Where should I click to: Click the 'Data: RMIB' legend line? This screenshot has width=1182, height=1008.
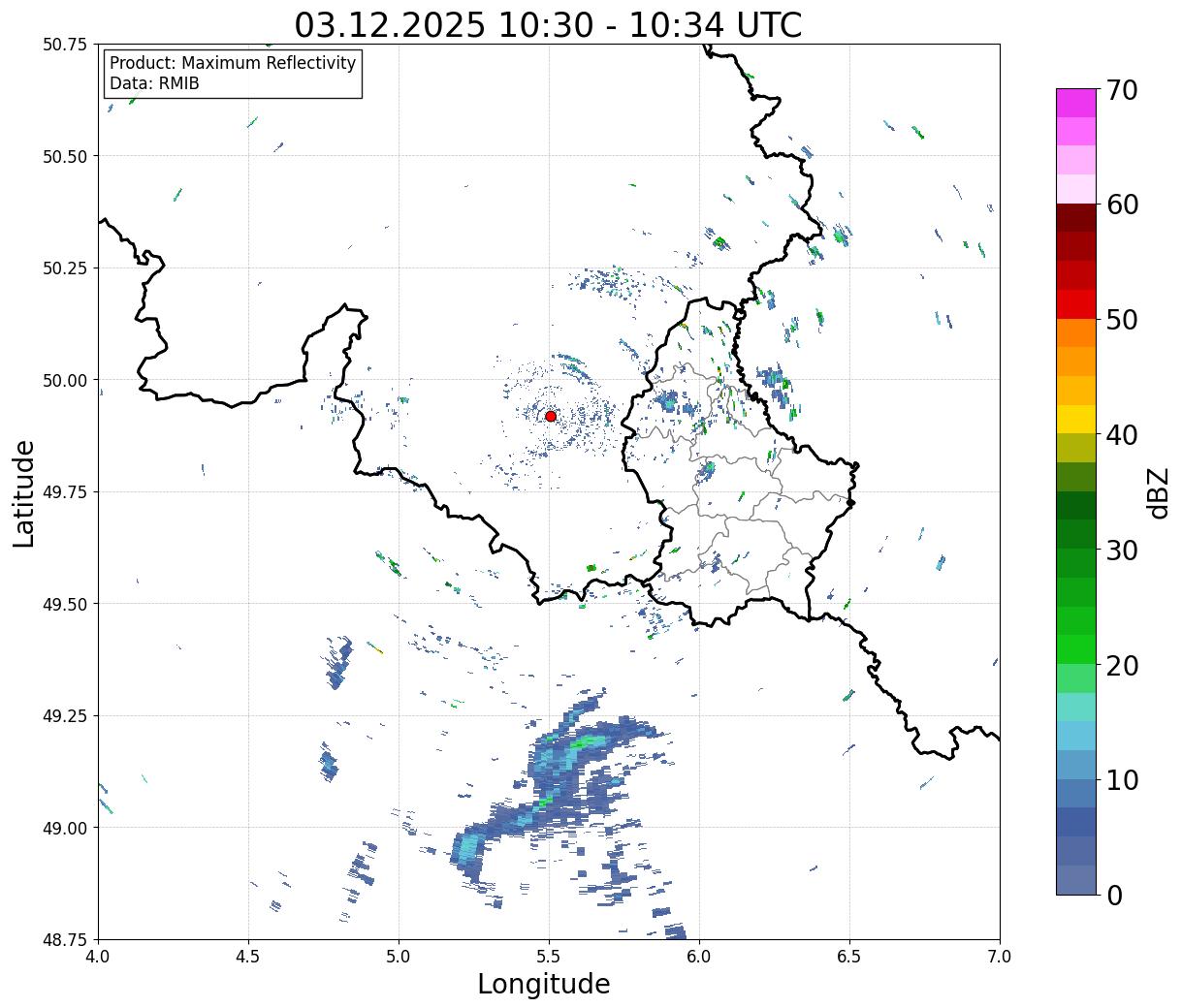(x=154, y=83)
